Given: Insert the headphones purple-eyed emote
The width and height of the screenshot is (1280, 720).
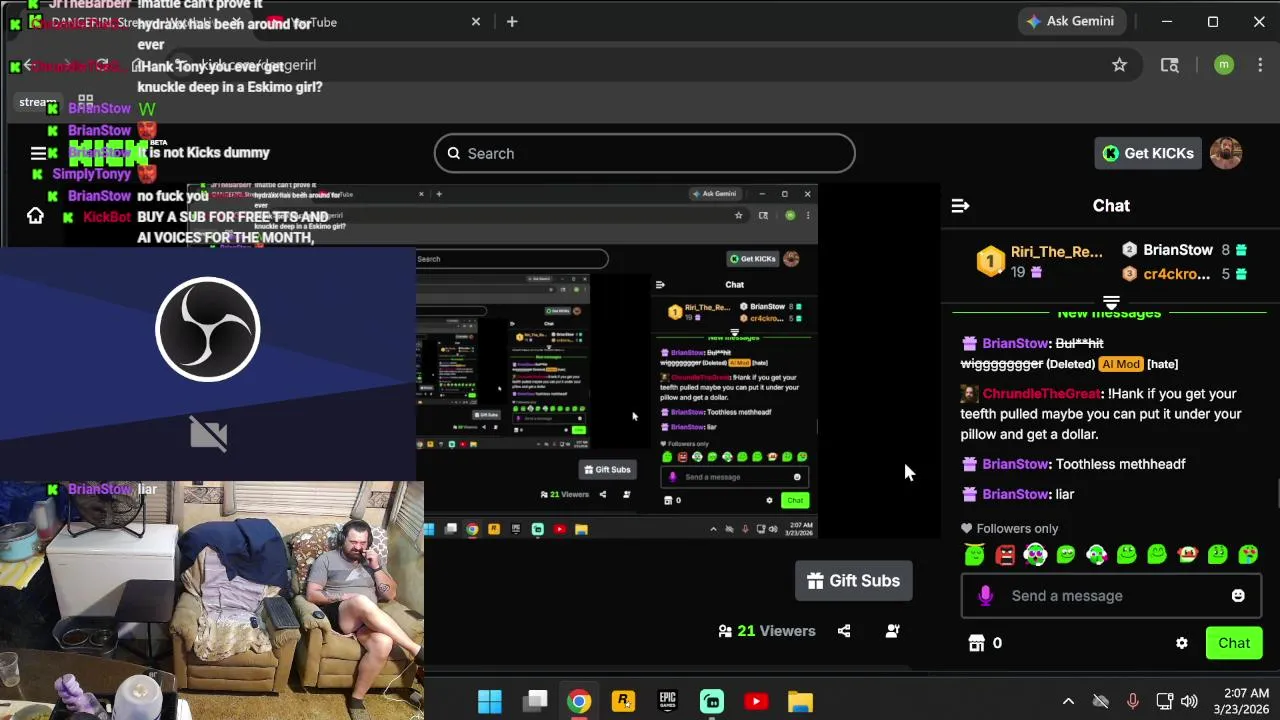Looking at the screenshot, I should coord(1035,554).
